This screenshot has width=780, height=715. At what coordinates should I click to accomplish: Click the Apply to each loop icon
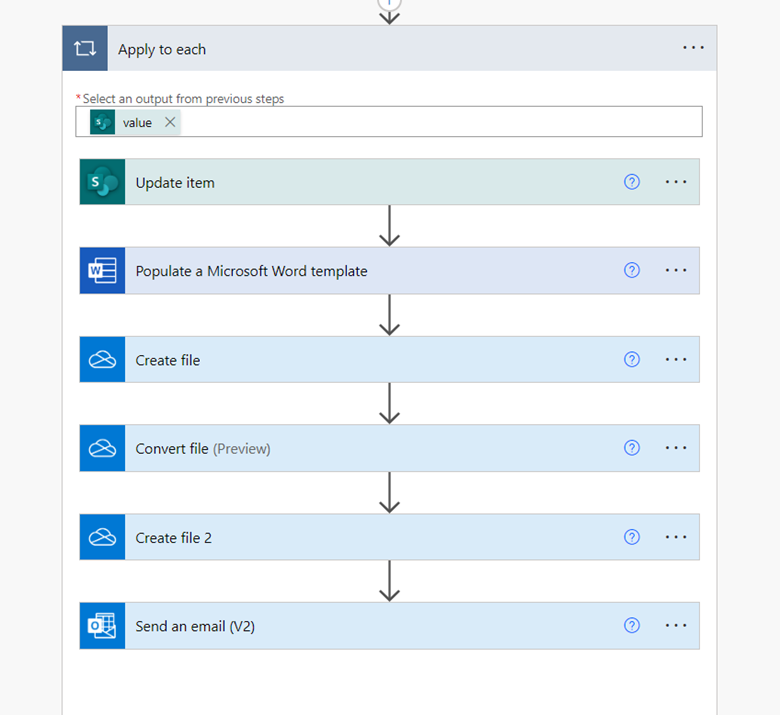tap(85, 48)
